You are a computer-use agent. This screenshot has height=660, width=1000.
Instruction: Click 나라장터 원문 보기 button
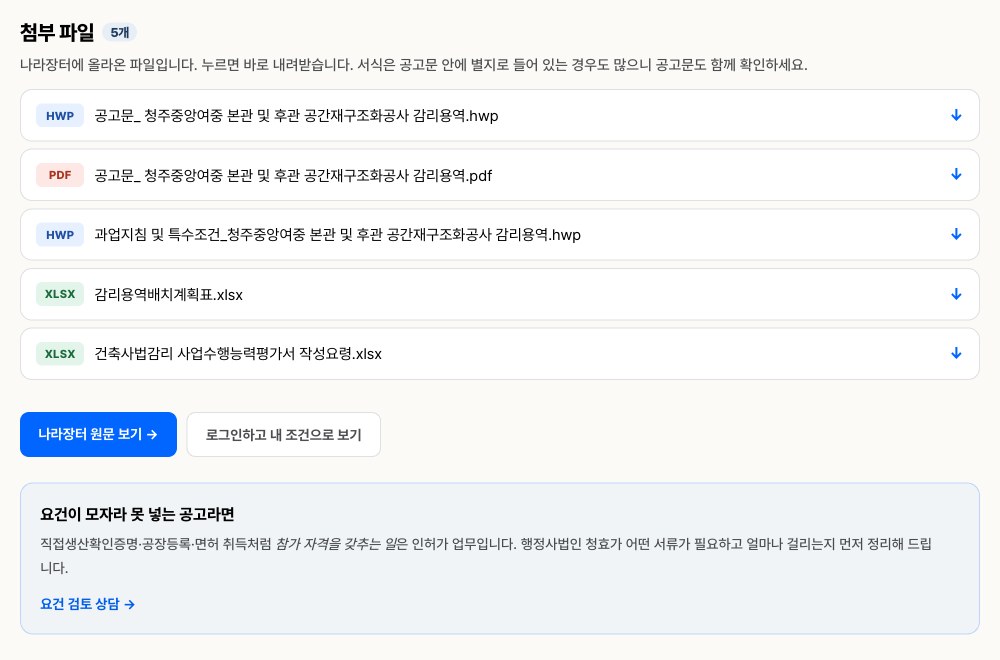pos(98,434)
